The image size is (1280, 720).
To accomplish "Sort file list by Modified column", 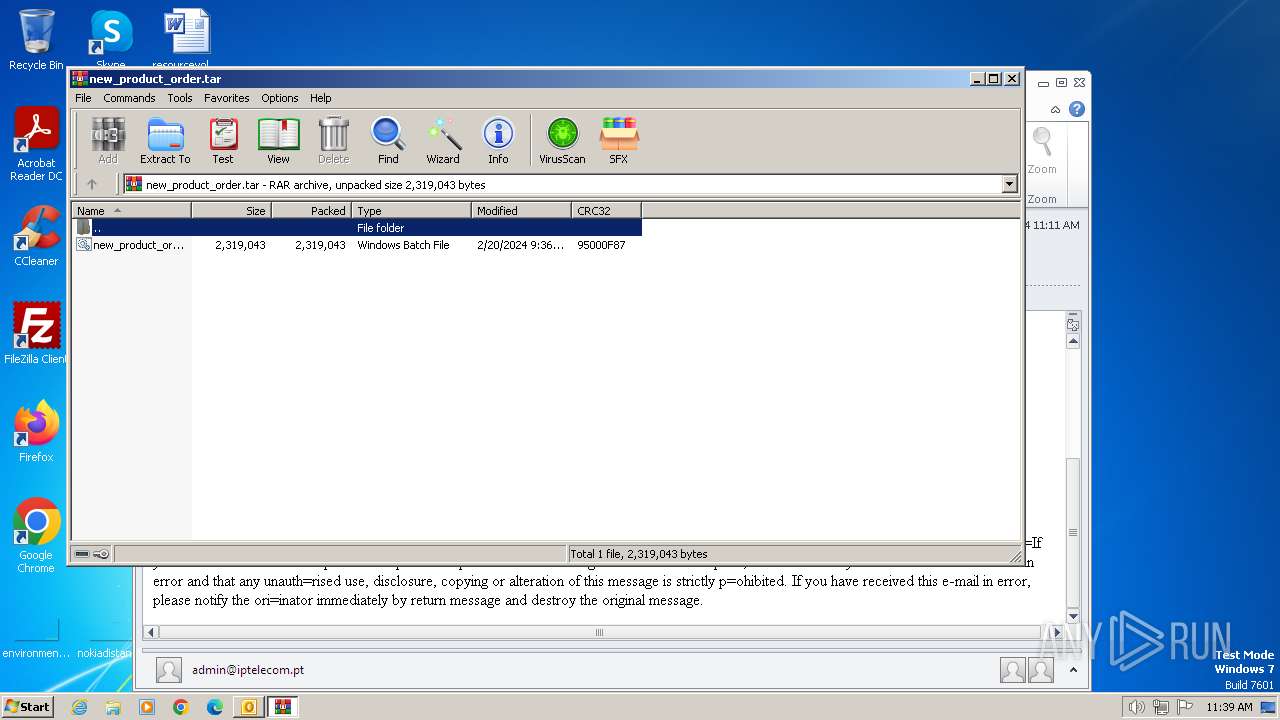I will [x=521, y=210].
